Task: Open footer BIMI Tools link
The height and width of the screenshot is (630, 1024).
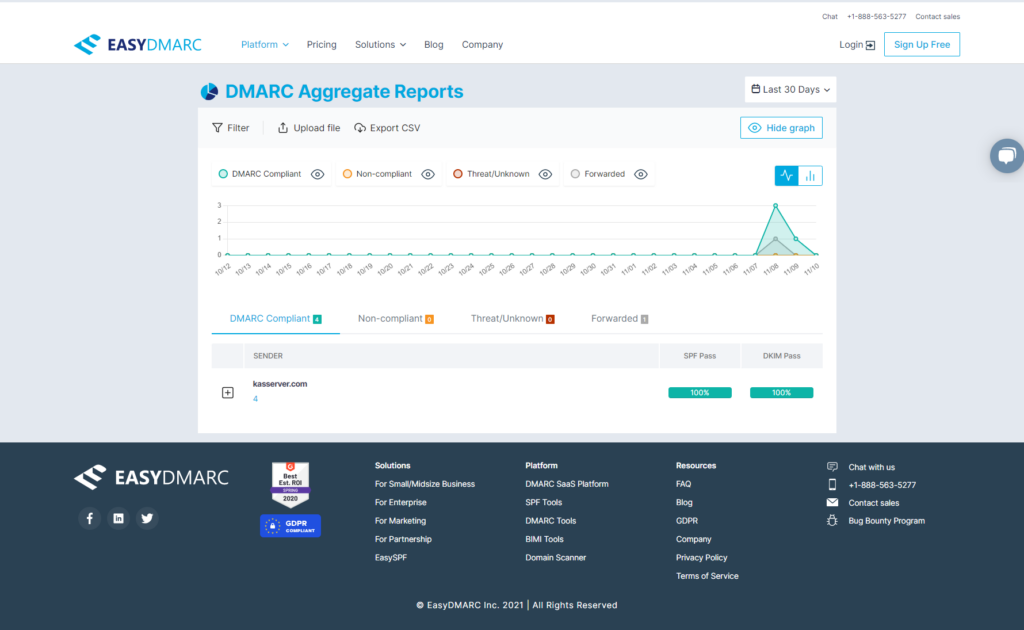Action: (544, 539)
